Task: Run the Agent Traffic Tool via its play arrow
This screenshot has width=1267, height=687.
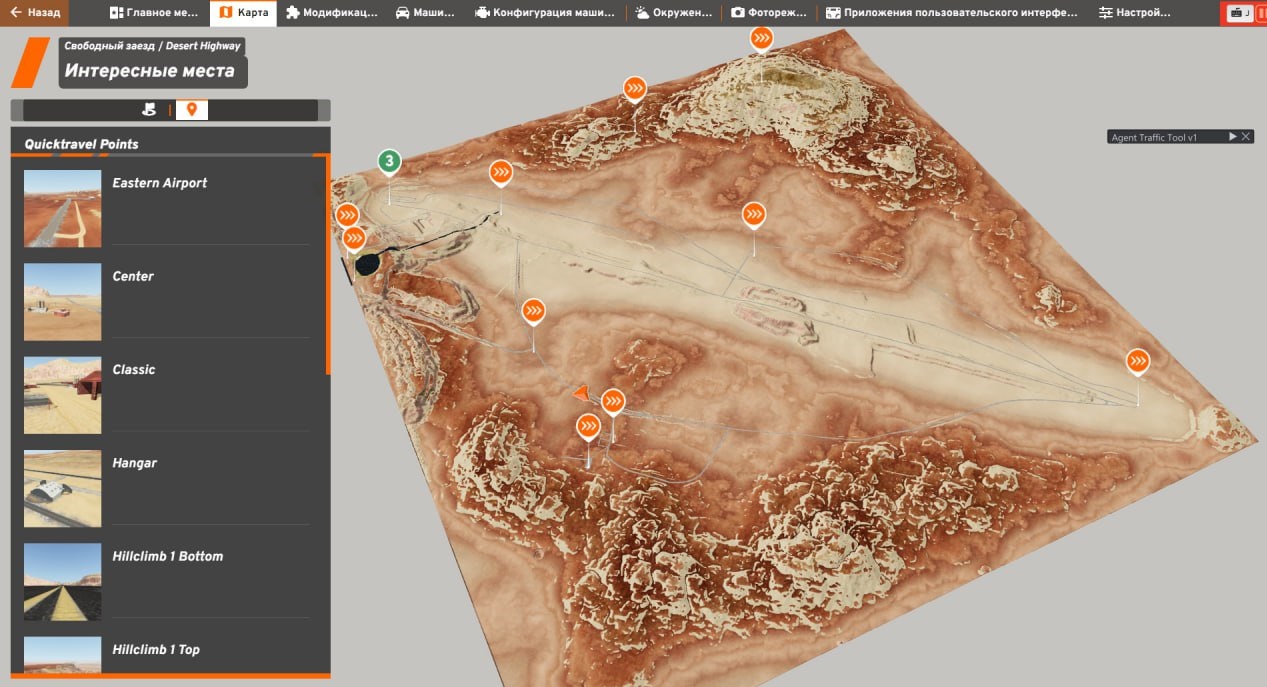Action: [x=1232, y=136]
